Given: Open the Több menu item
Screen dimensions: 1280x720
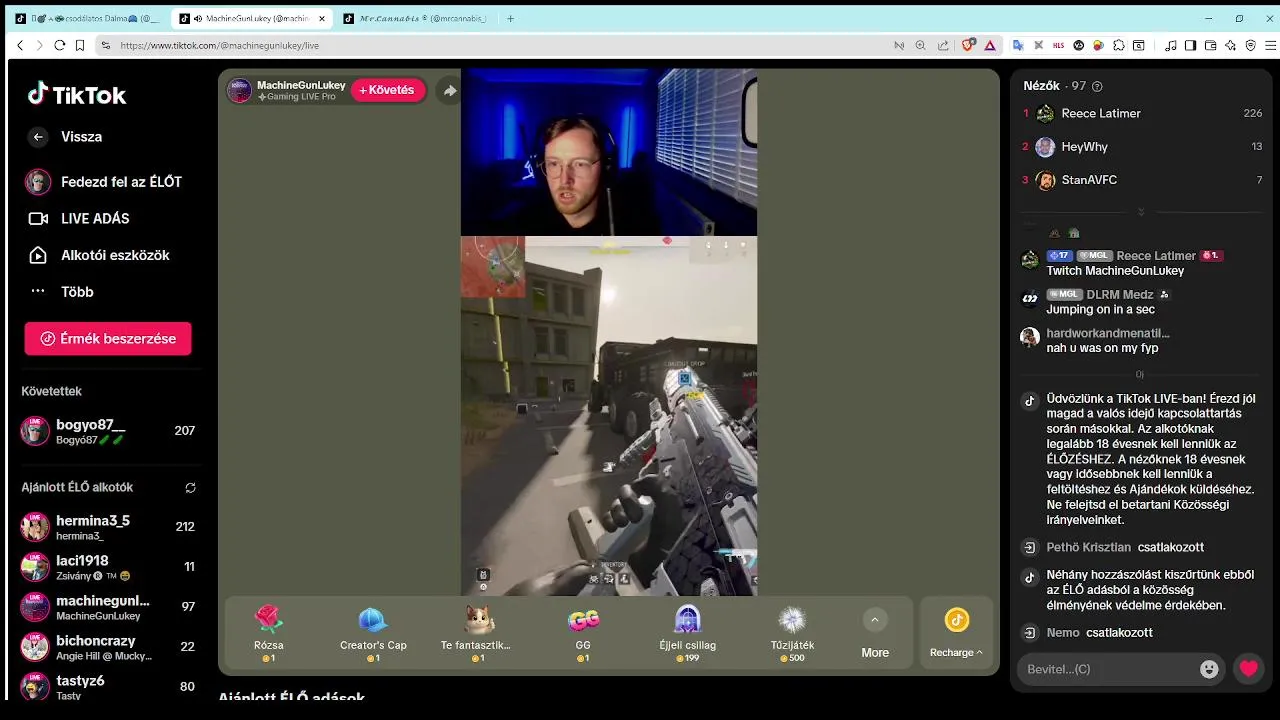Looking at the screenshot, I should click(x=60, y=292).
